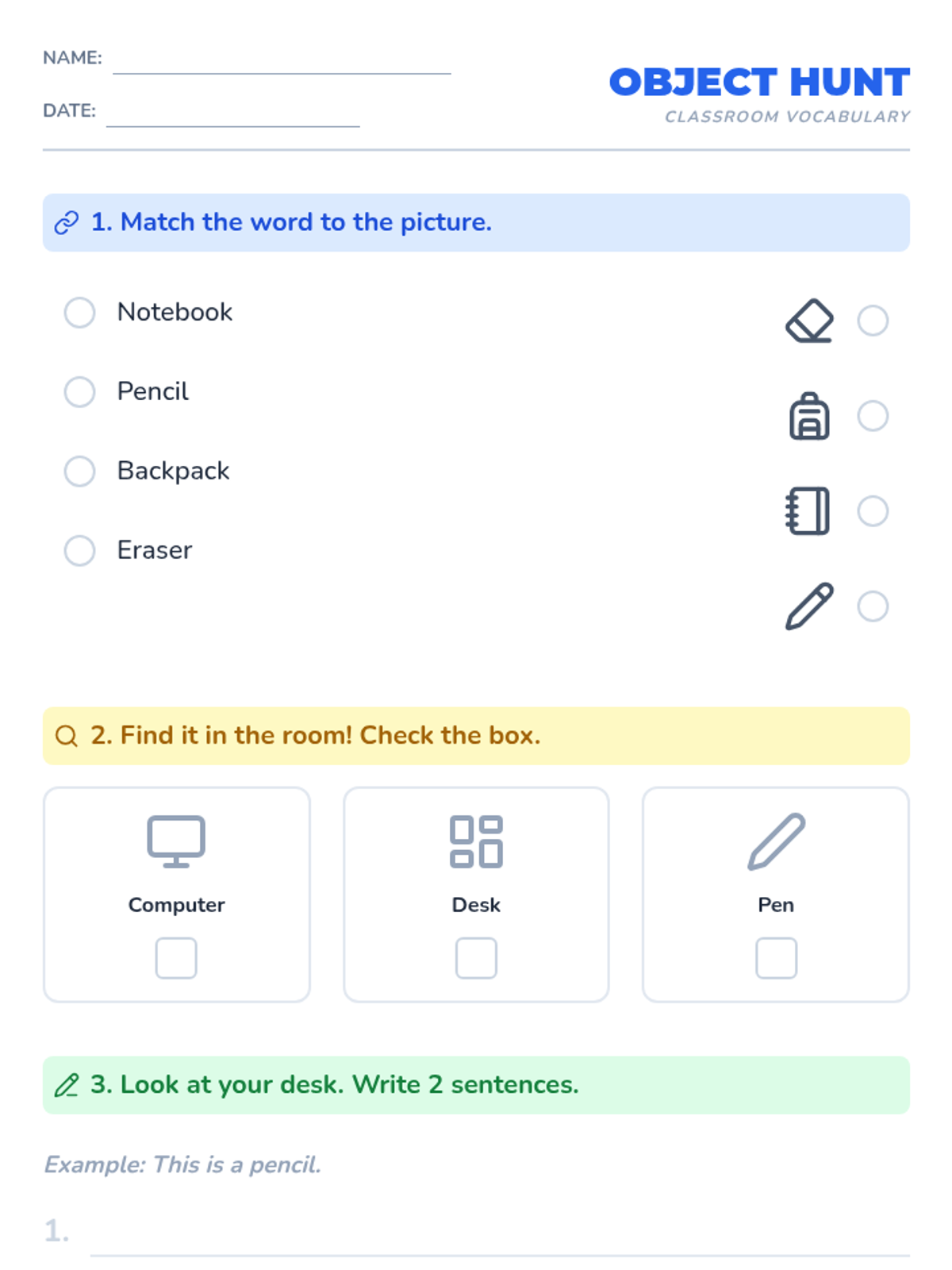This screenshot has height=1270, width=952.
Task: Click the NAME input line
Action: pos(282,62)
